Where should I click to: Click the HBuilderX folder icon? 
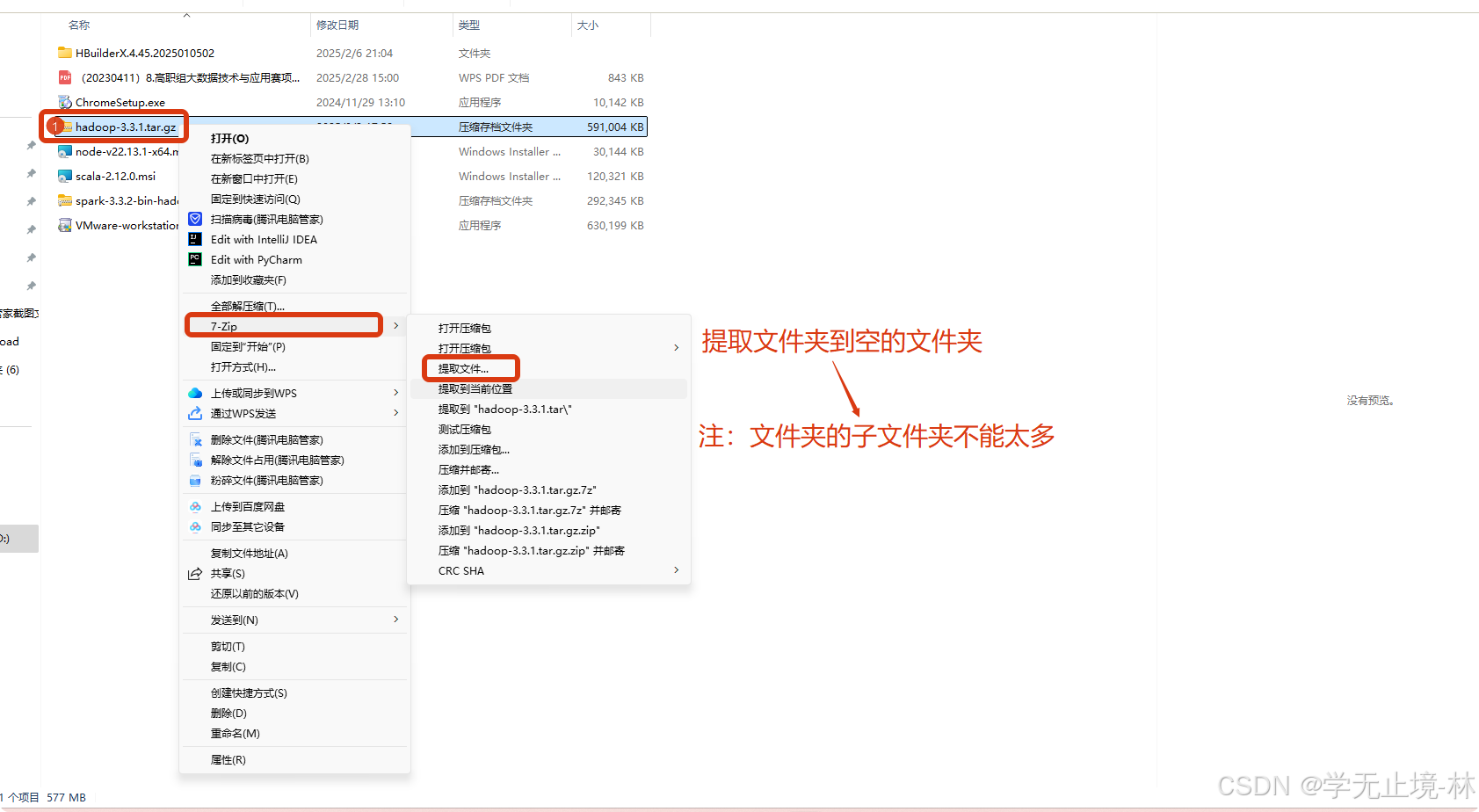tap(64, 53)
